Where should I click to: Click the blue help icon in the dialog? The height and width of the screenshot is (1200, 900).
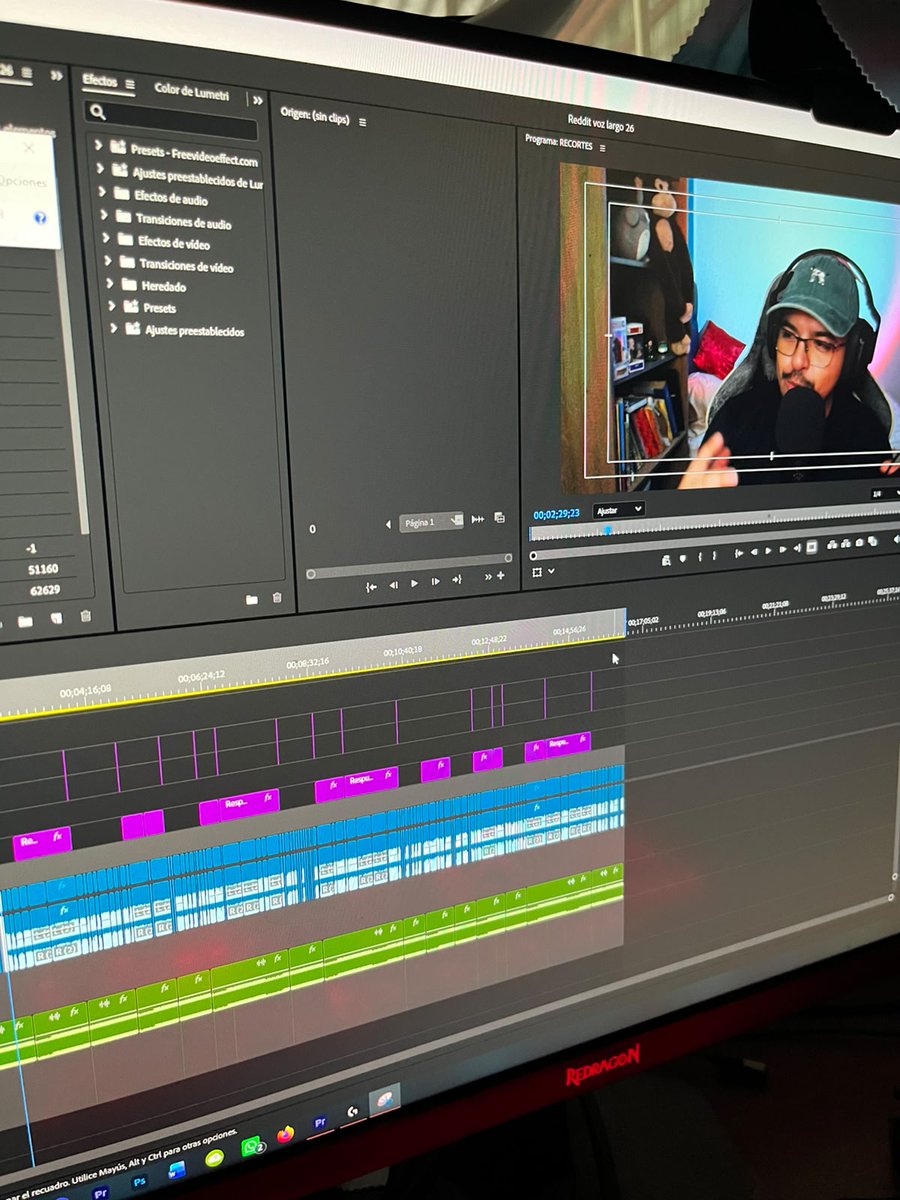pyautogui.click(x=41, y=217)
